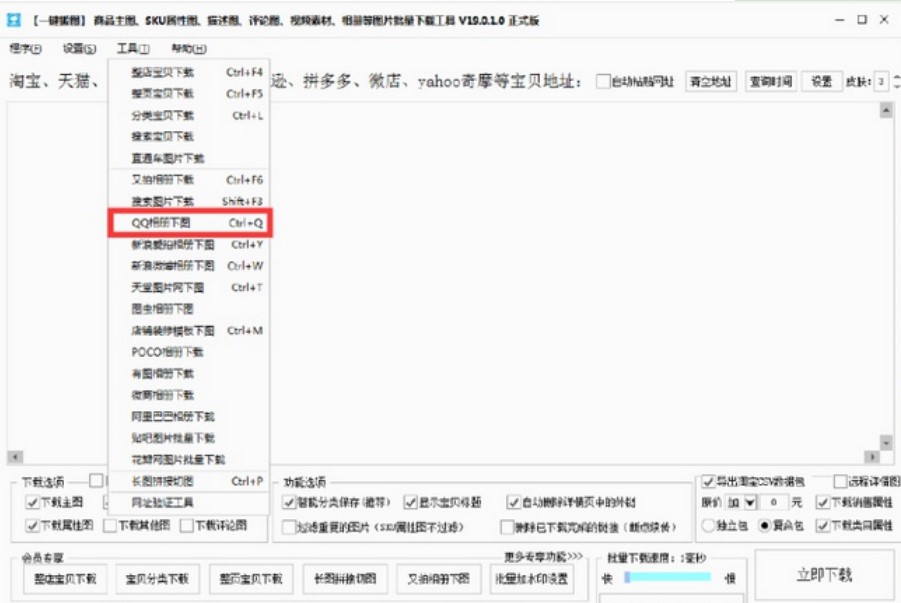901x603 pixels.
Task: Enable 自动粘贴网址 checkbox
Action: [603, 81]
